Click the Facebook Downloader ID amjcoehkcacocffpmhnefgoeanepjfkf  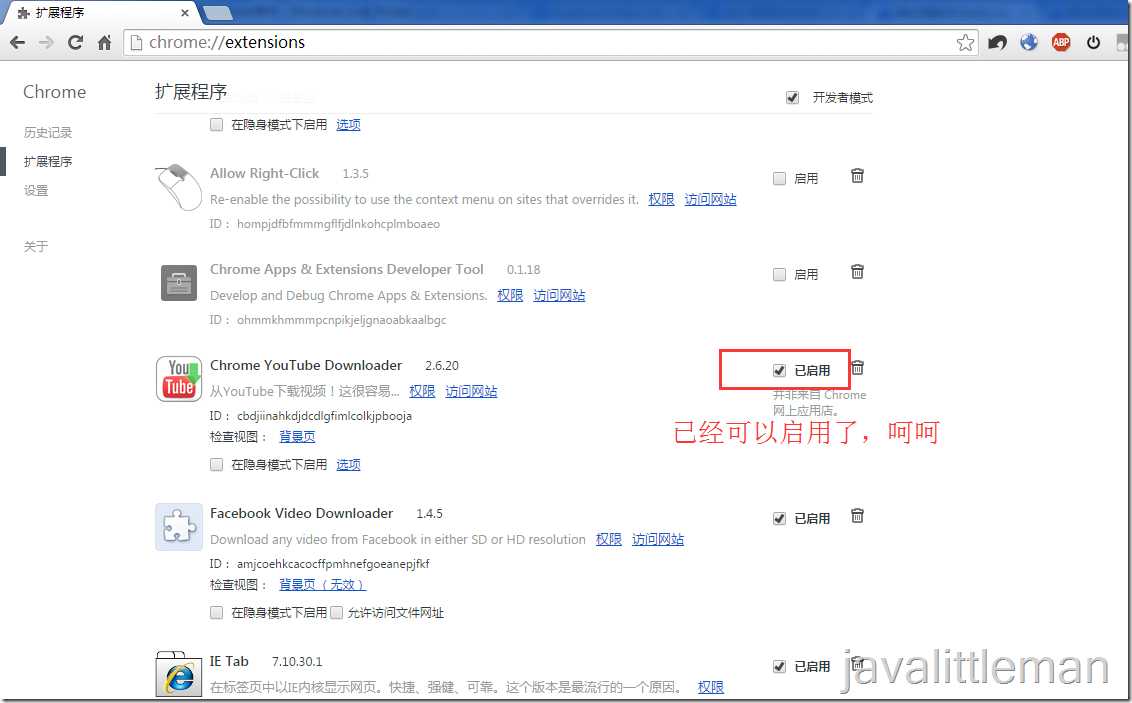333,564
